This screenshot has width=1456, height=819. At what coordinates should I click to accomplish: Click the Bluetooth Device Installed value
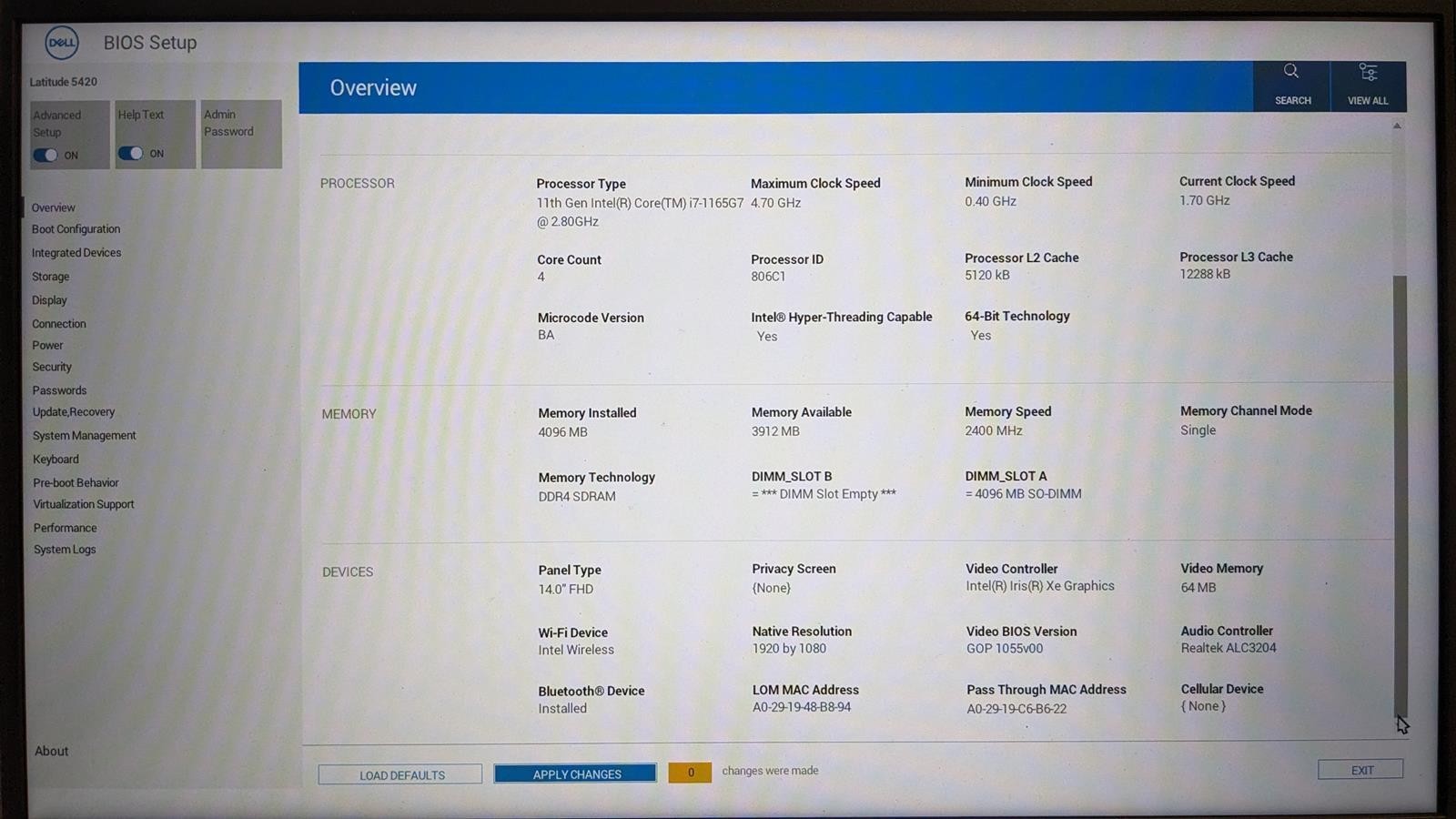pyautogui.click(x=562, y=709)
